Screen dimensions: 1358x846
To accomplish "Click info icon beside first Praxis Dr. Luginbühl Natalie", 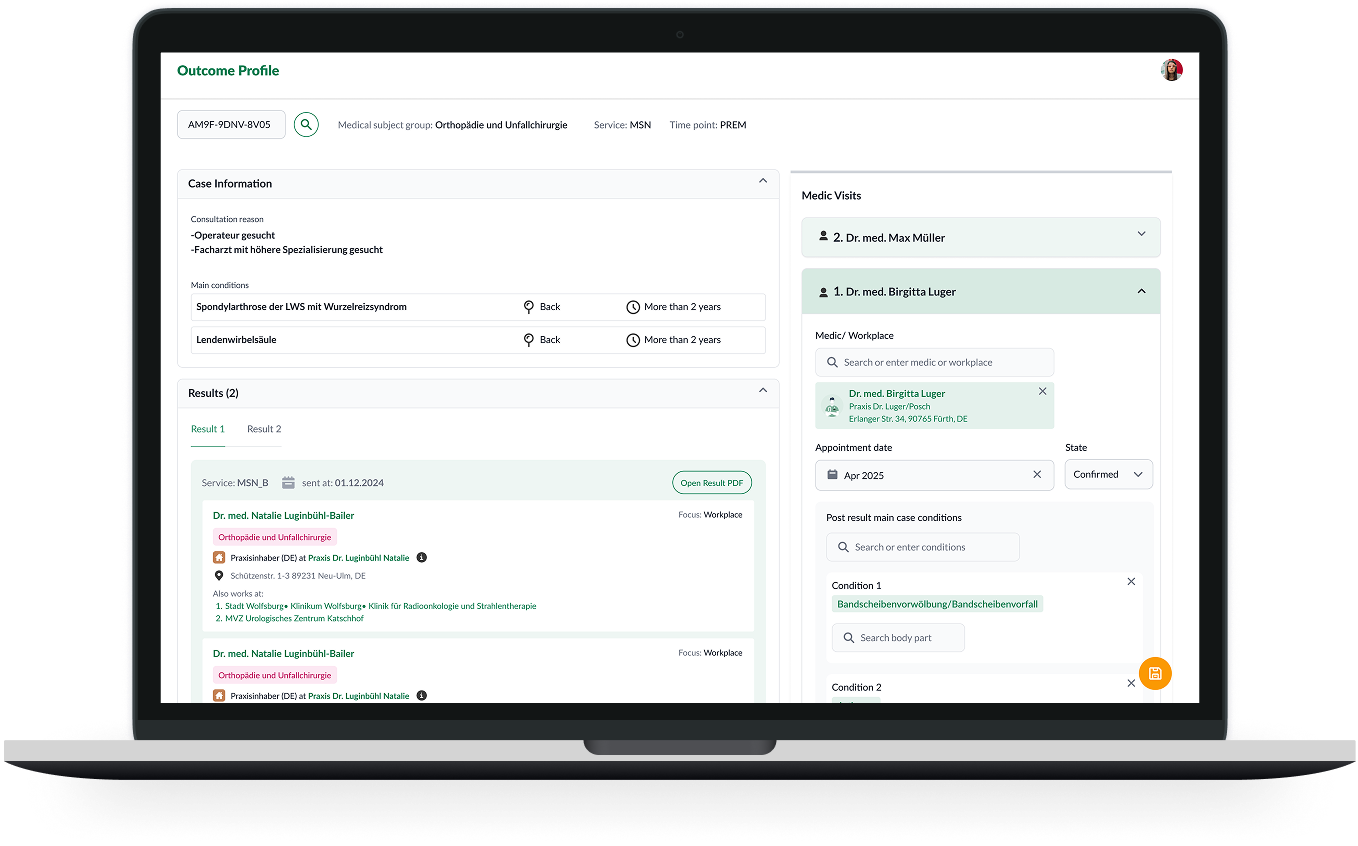I will [x=421, y=558].
